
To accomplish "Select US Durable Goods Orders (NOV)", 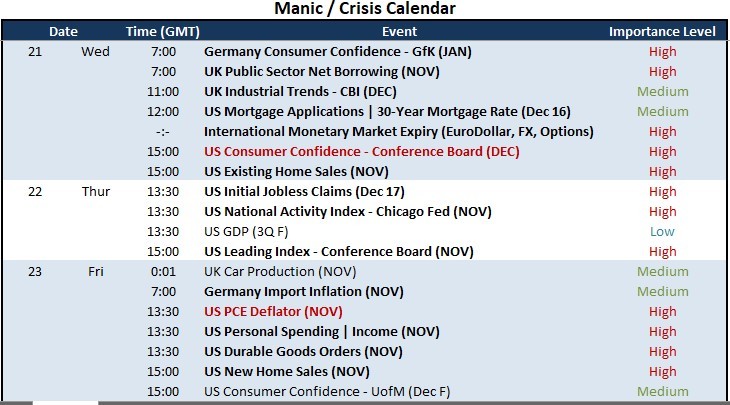I will pos(303,352).
